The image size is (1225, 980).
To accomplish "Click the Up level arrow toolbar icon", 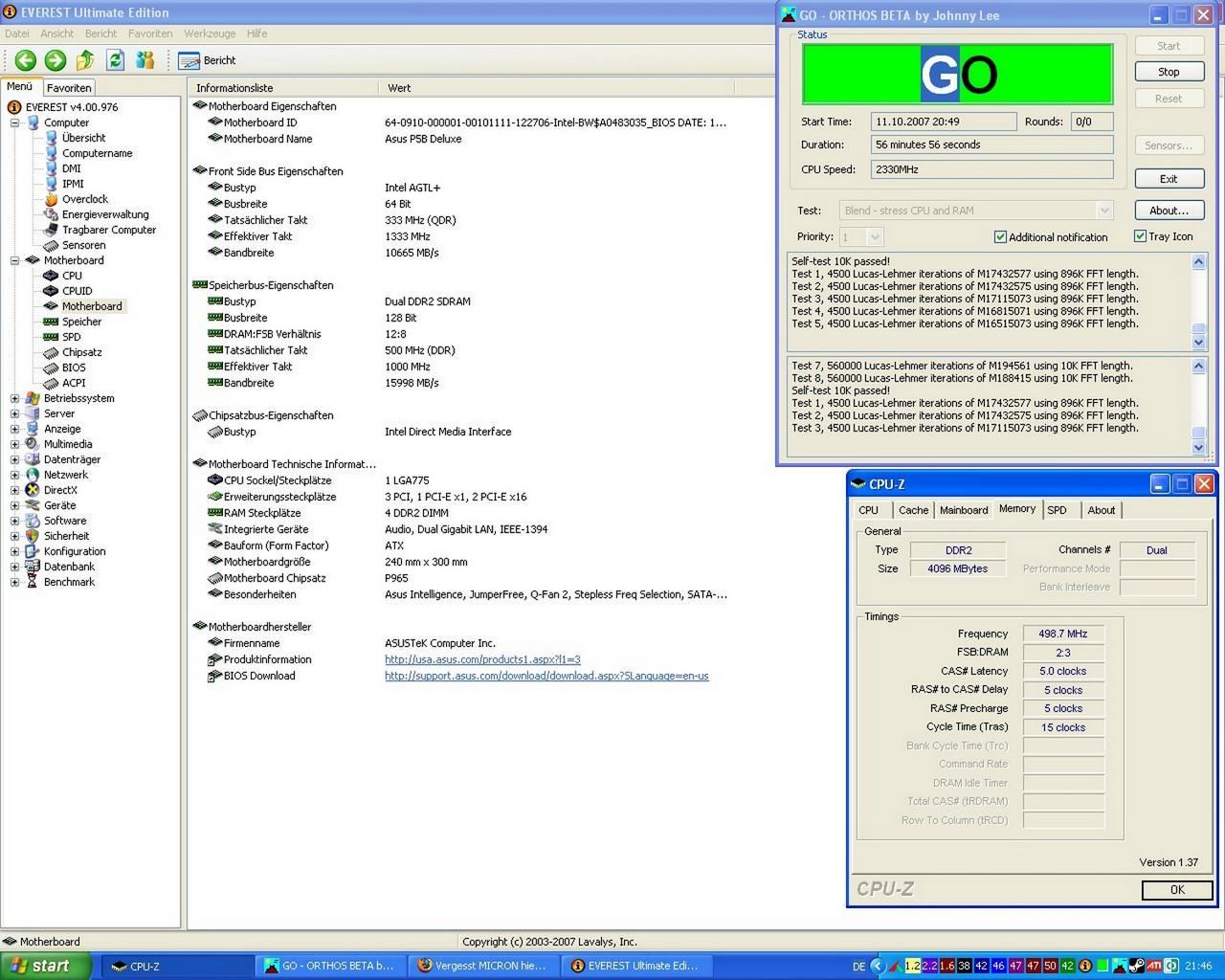I will click(x=85, y=59).
